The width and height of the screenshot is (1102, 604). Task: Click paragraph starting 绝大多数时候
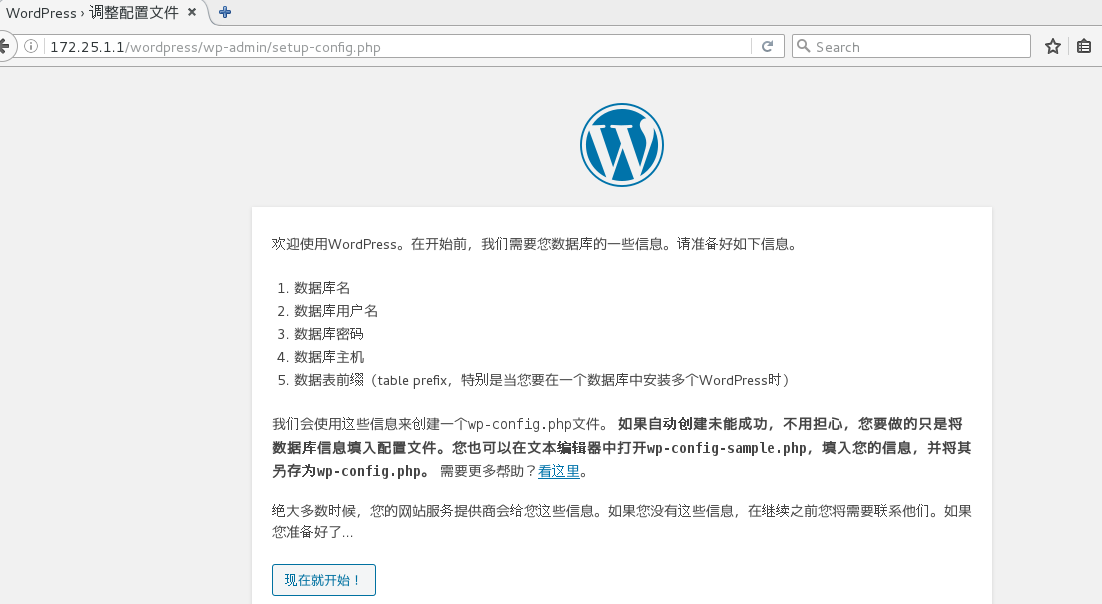click(621, 521)
